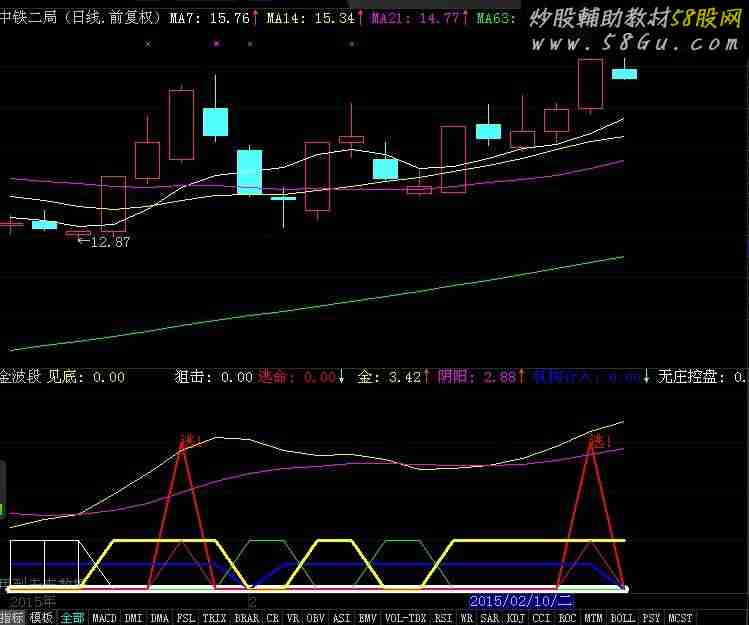This screenshot has width=749, height=625.
Task: Click the 2015年 year label on the time axis
Action: pos(32,602)
